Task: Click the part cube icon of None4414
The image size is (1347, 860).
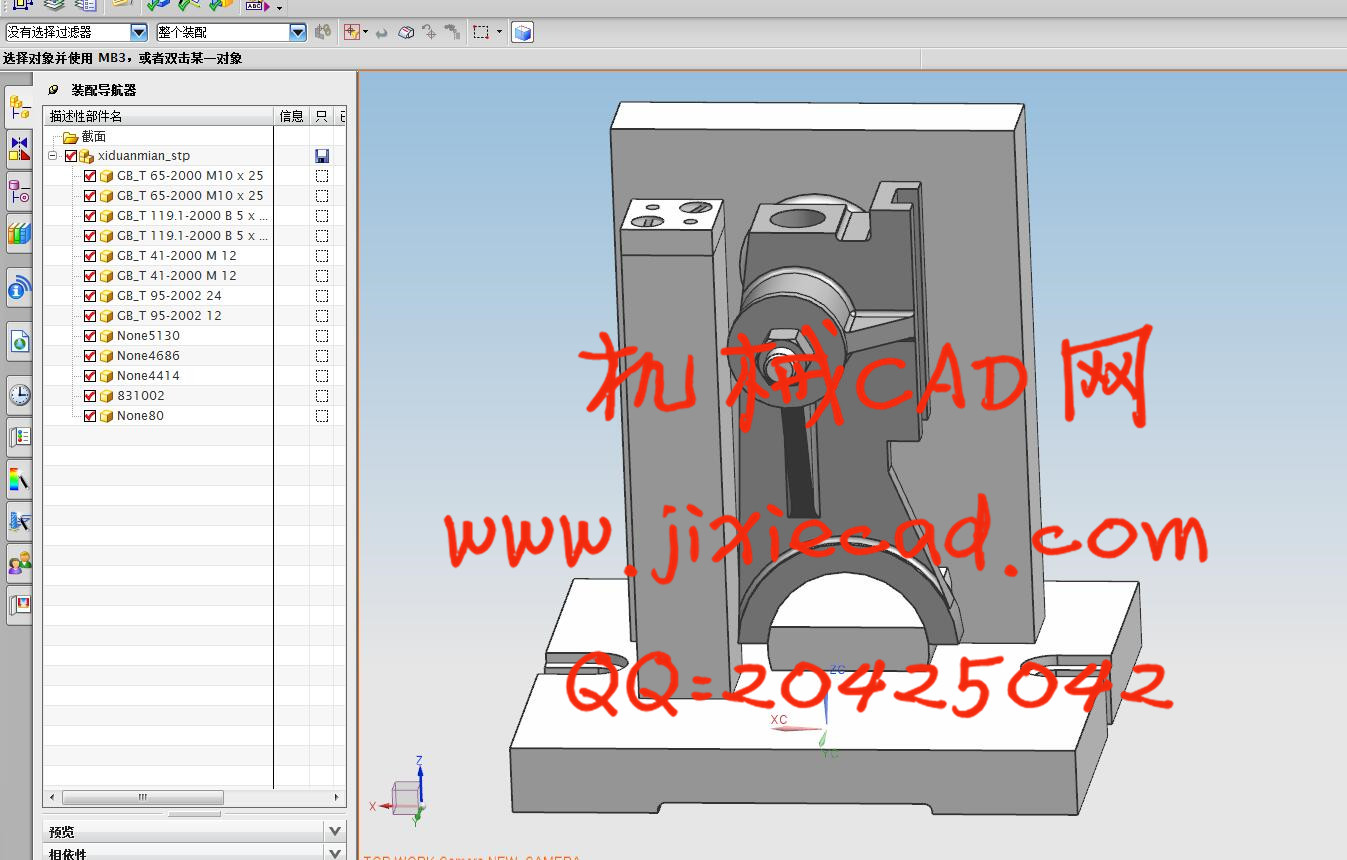Action: click(x=106, y=376)
